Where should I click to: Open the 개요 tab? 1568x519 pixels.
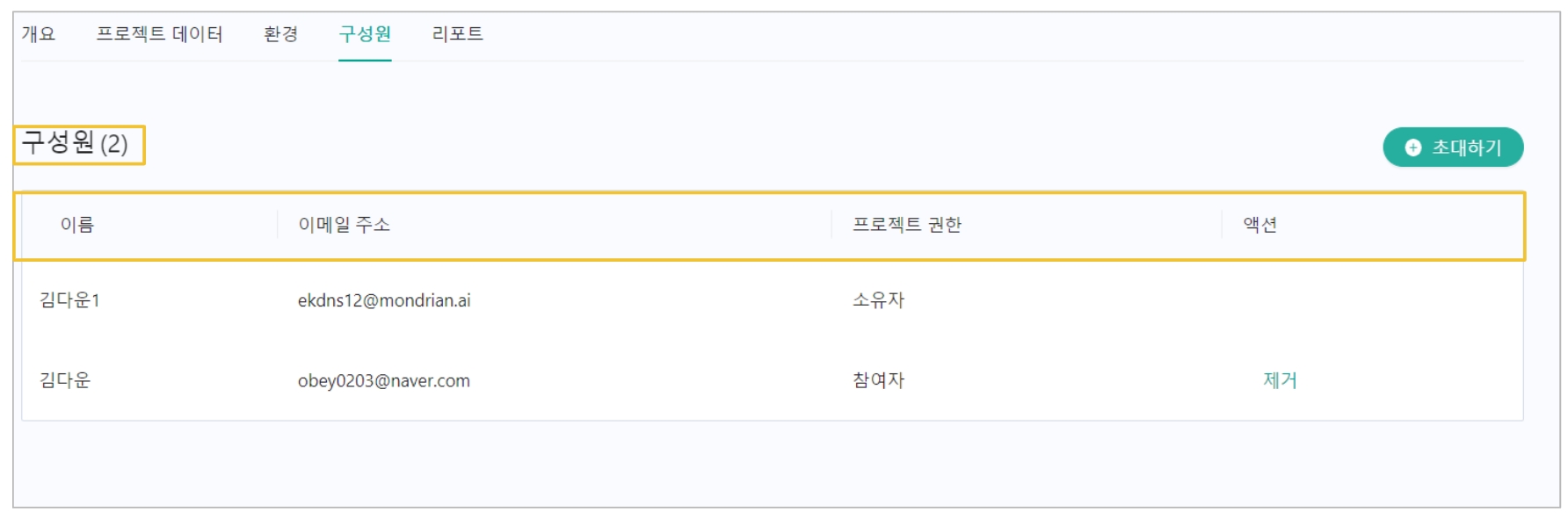click(x=39, y=34)
